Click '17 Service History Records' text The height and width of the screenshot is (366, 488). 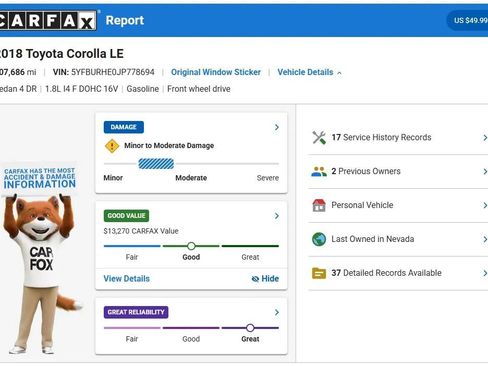pyautogui.click(x=381, y=137)
